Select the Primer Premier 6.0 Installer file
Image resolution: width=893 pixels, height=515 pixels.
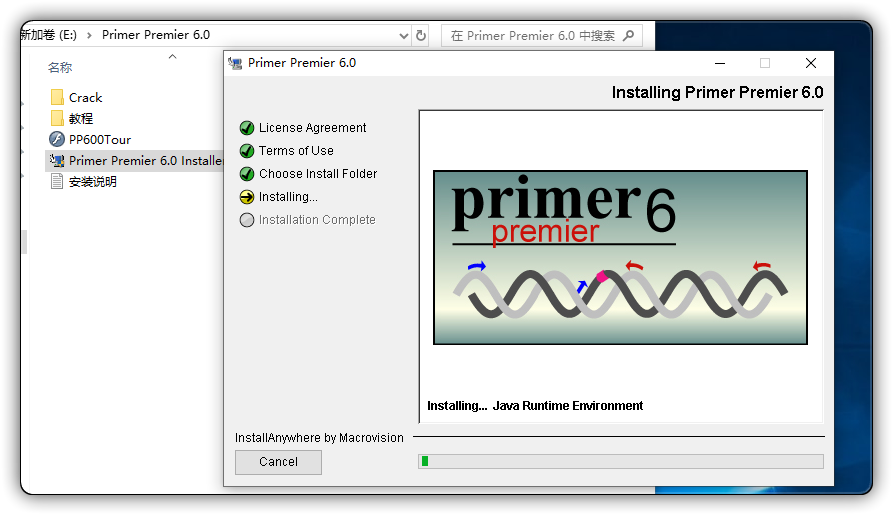pos(136,161)
